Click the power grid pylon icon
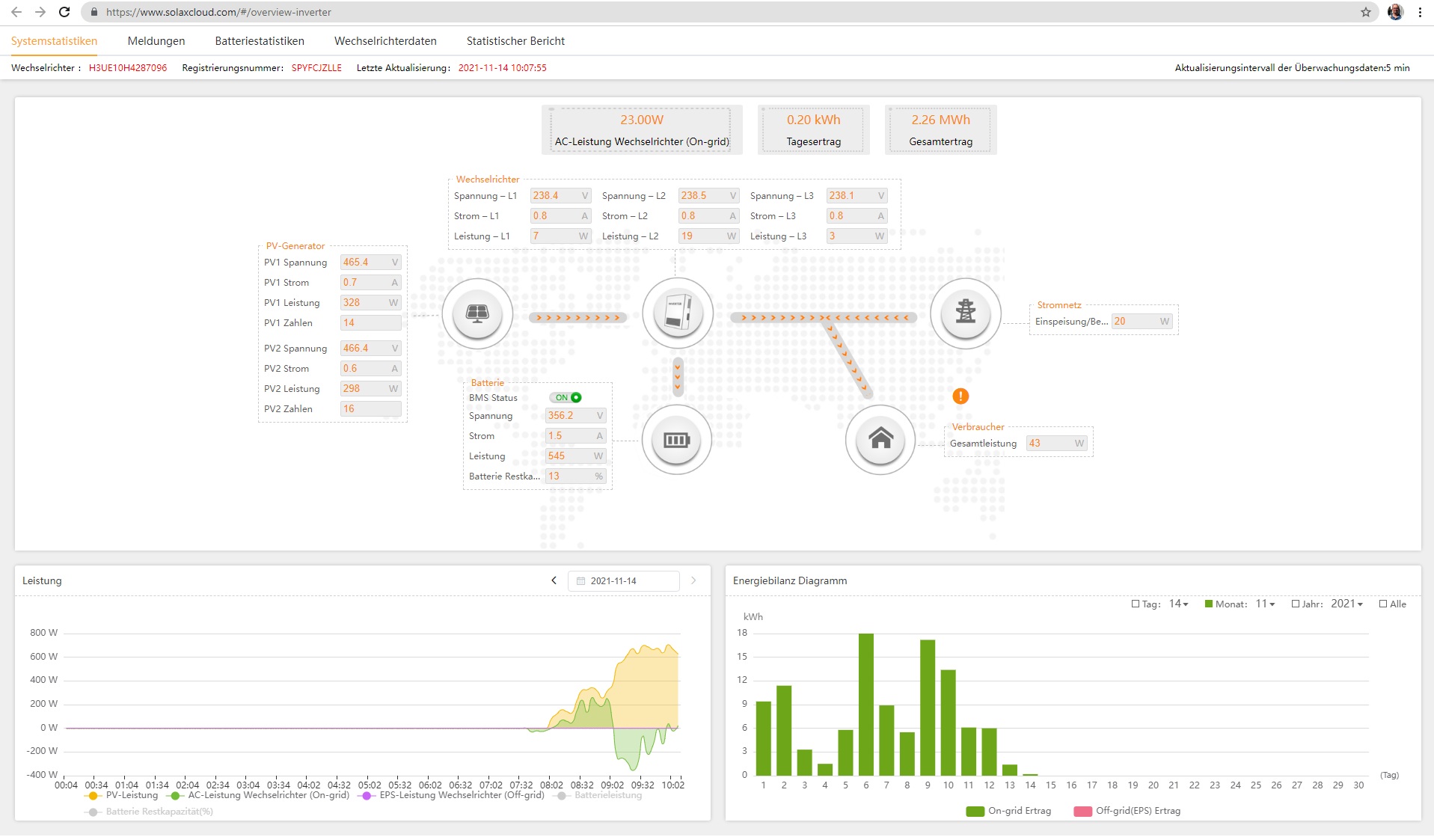The image size is (1434, 840). [x=965, y=313]
